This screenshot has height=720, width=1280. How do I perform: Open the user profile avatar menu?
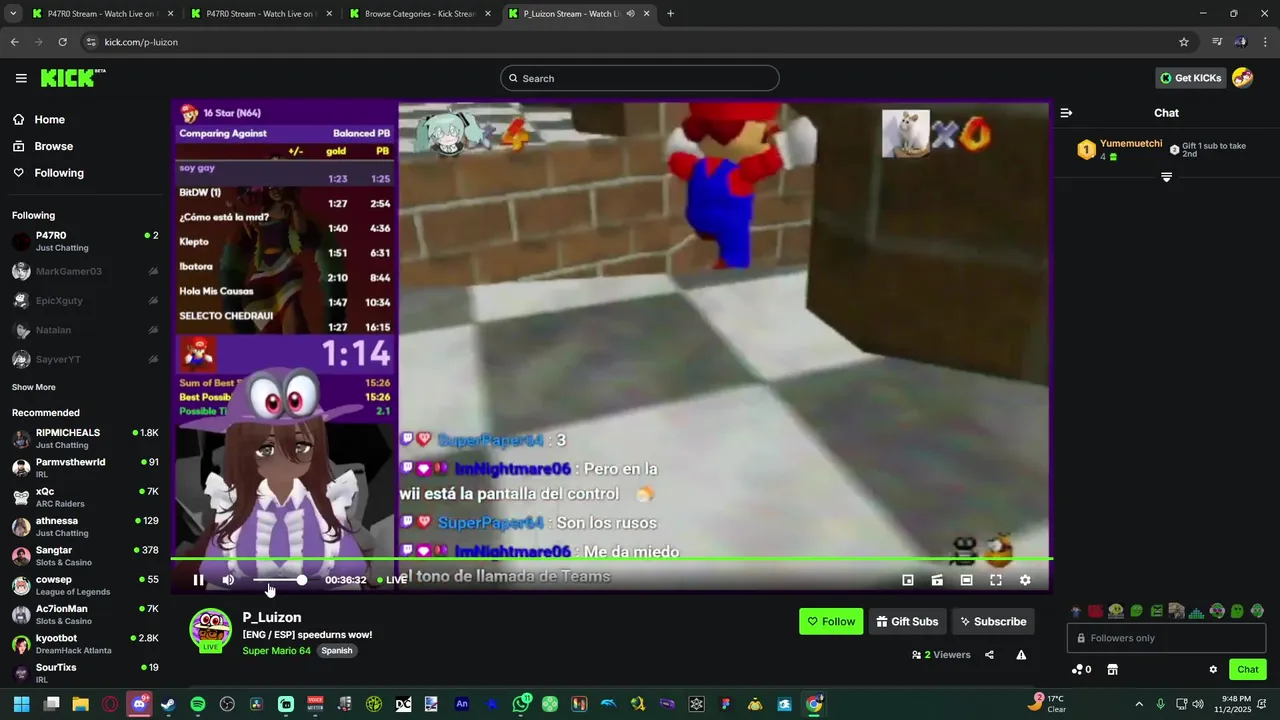click(1243, 78)
